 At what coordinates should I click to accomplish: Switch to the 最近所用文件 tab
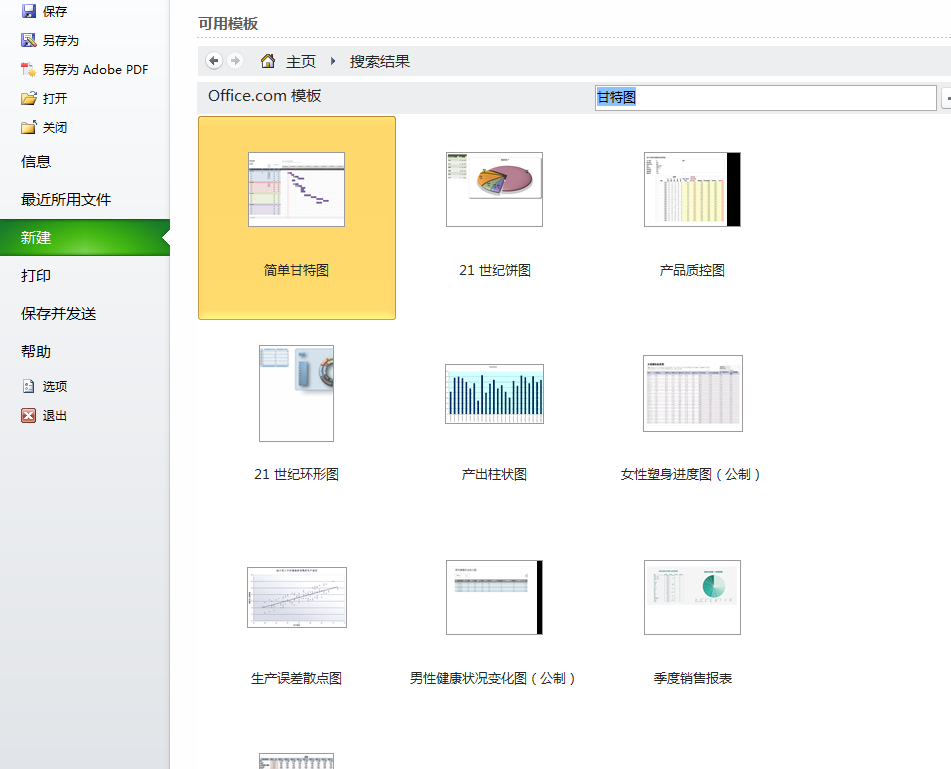(66, 200)
